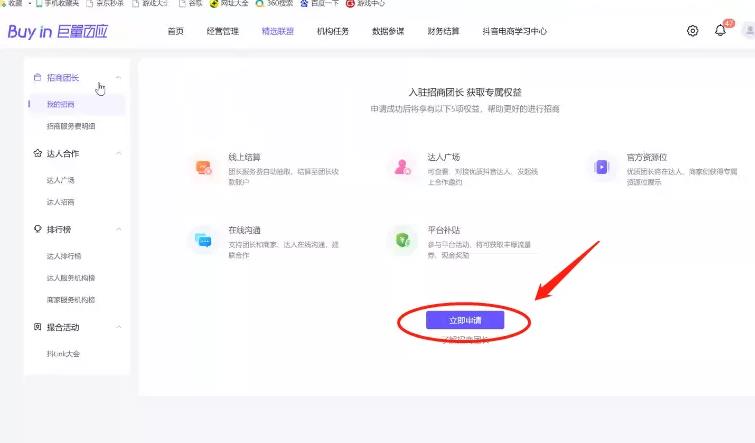Collapse the 撮合活动 sidebar section
This screenshot has width=755, height=443.
coord(119,327)
